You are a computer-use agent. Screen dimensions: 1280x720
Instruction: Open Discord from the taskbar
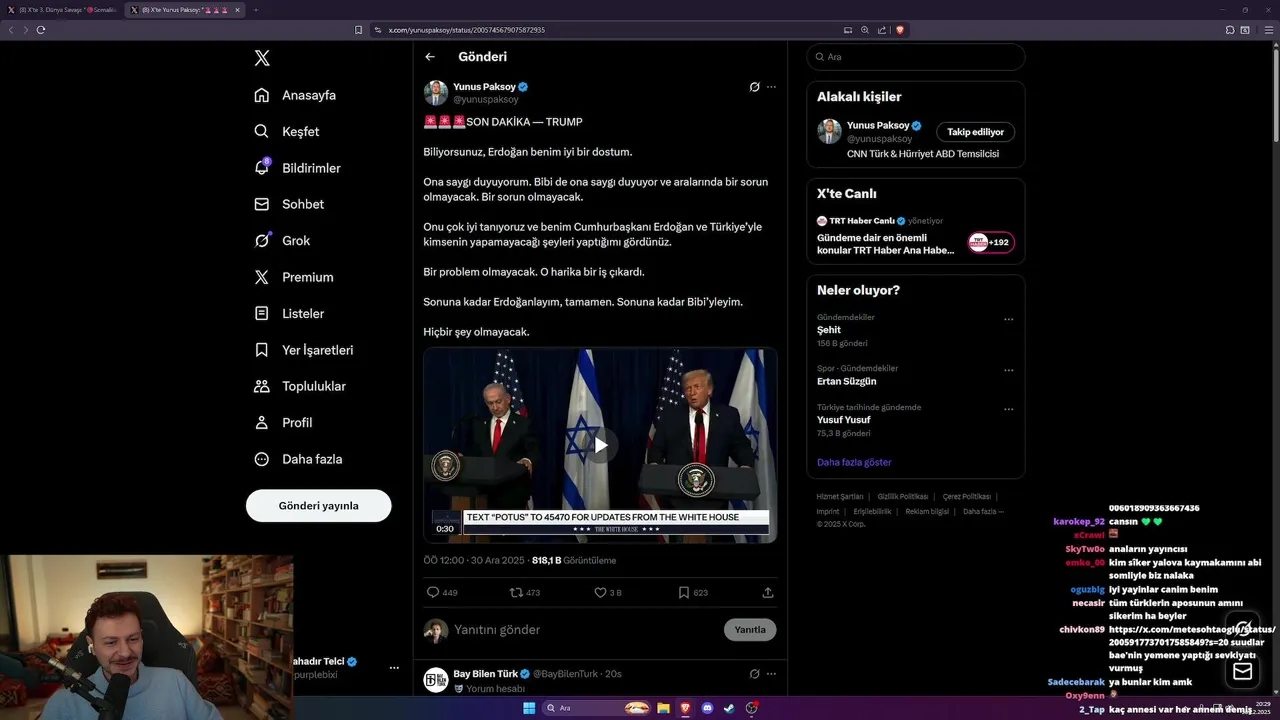click(x=708, y=708)
